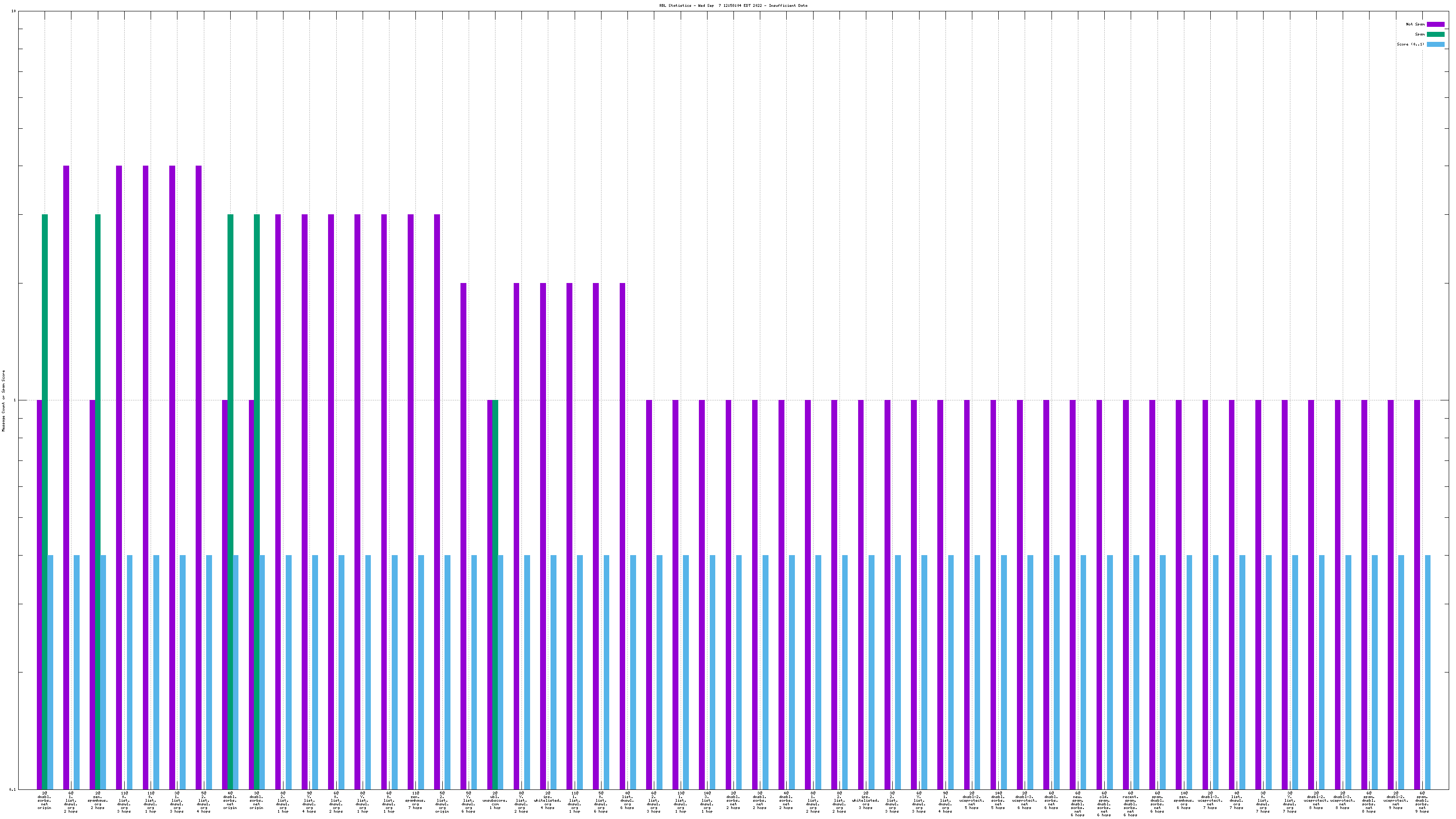1456x819 pixels.
Task: Click the y-axis tick label 0.1
Action: point(12,789)
